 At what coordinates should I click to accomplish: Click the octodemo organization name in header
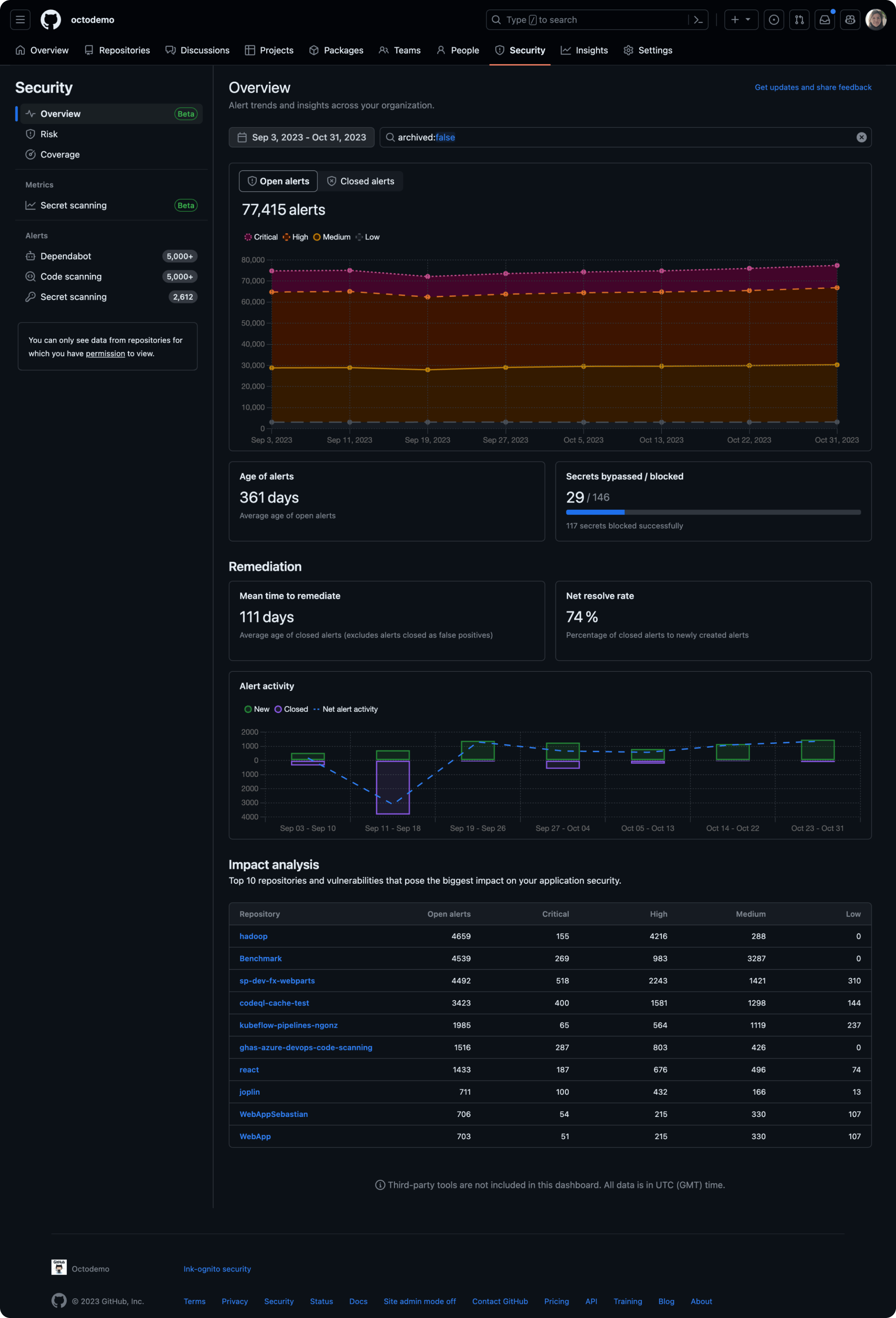(x=93, y=20)
